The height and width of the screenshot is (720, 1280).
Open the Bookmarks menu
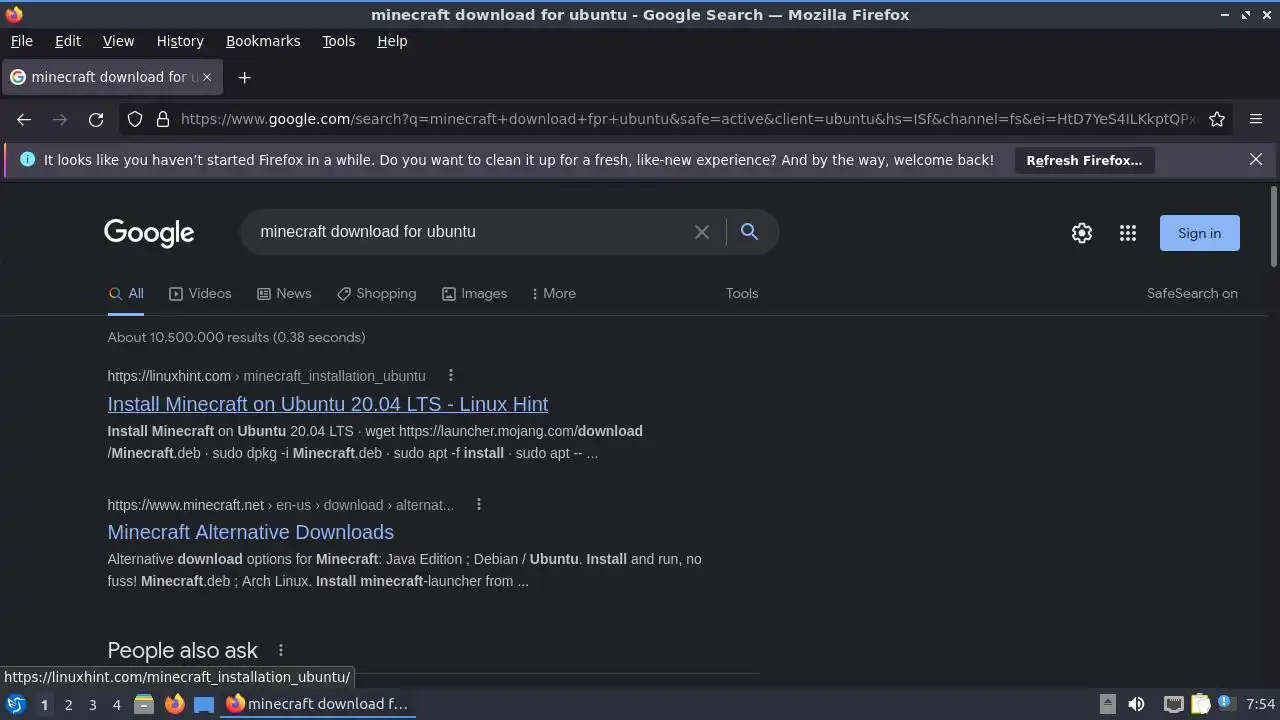pos(263,41)
